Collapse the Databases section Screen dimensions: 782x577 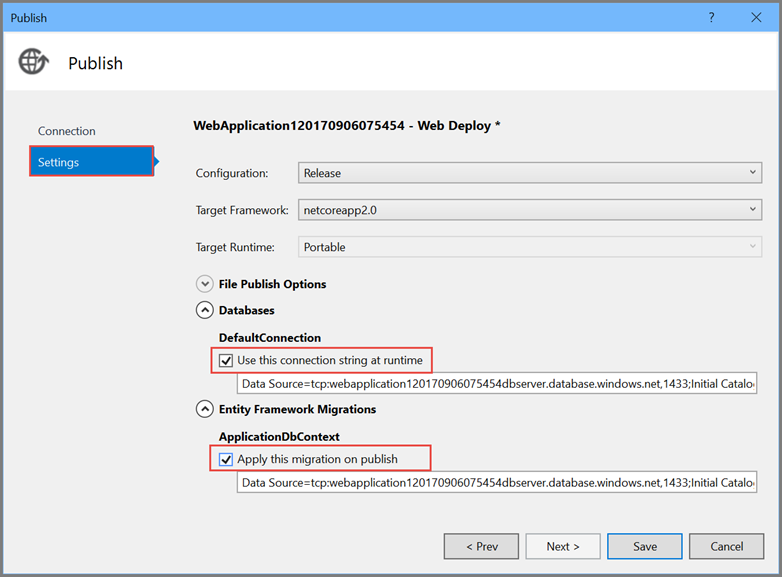205,310
